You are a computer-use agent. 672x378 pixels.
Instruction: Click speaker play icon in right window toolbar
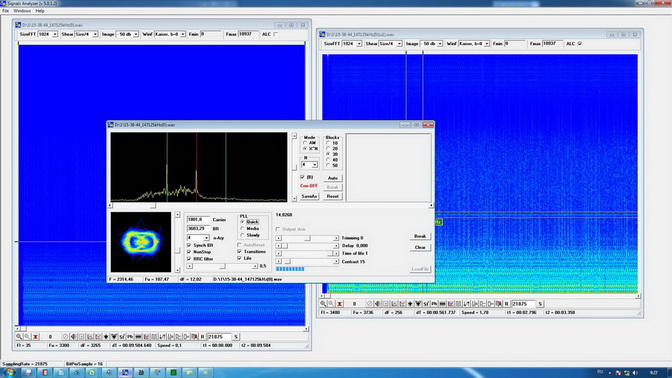(377, 304)
